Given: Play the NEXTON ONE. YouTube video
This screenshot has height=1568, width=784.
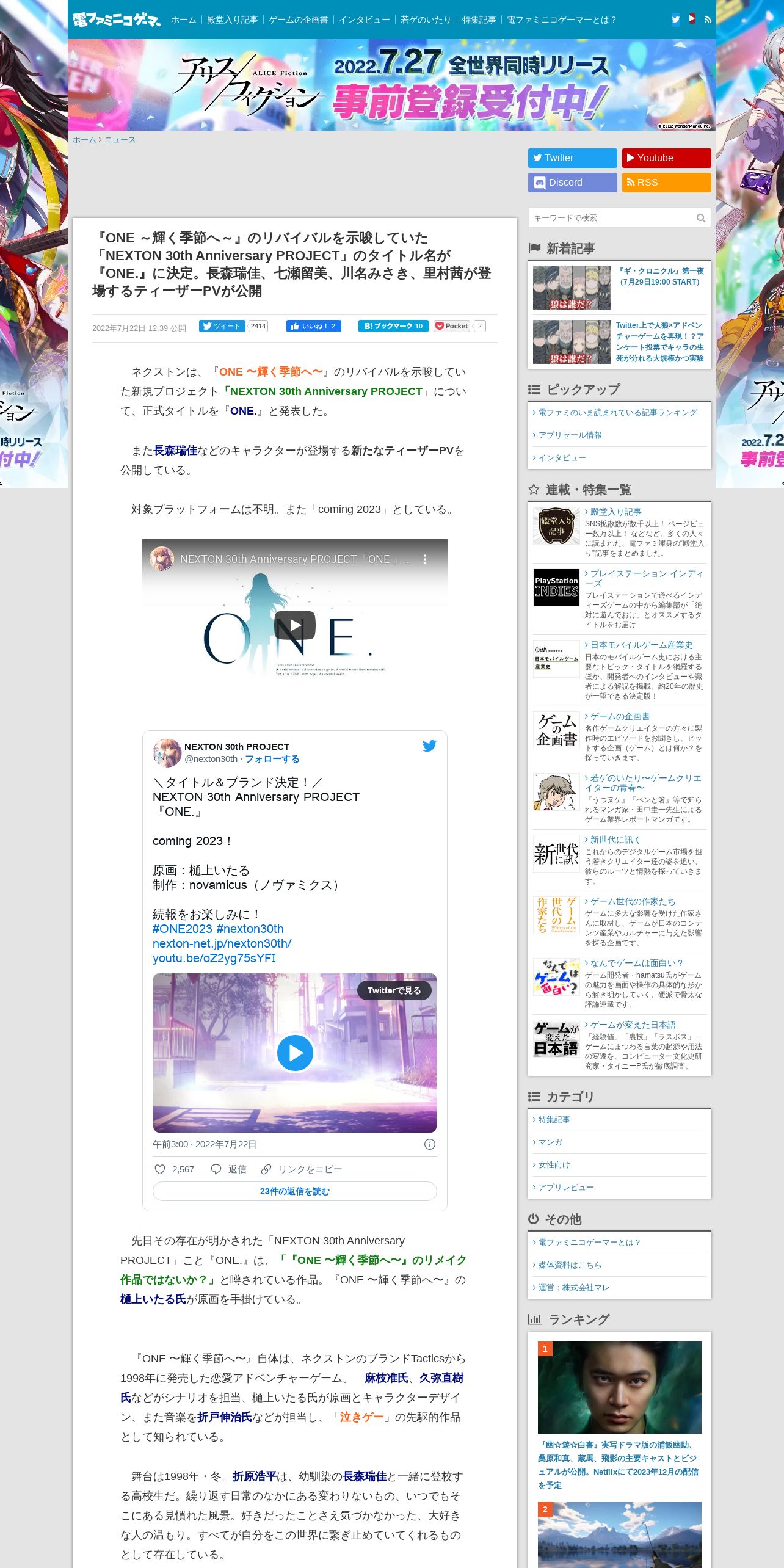Looking at the screenshot, I should pyautogui.click(x=295, y=625).
